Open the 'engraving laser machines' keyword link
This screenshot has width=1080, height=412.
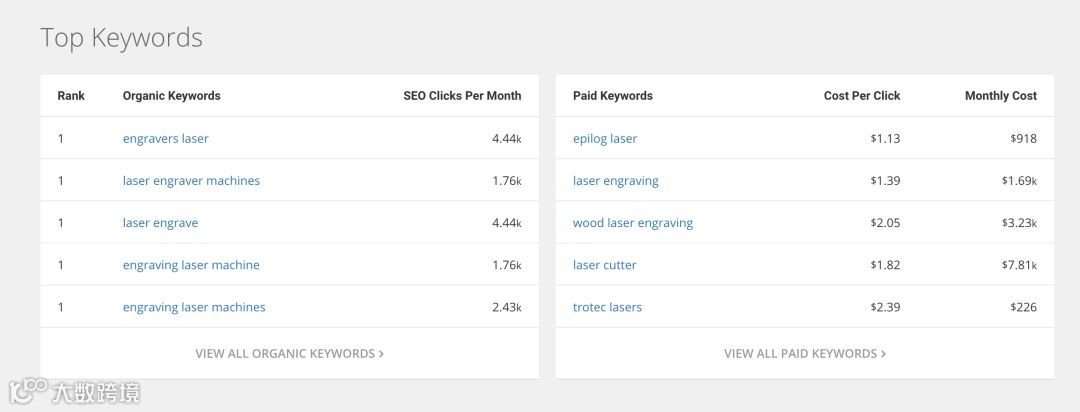tap(194, 307)
